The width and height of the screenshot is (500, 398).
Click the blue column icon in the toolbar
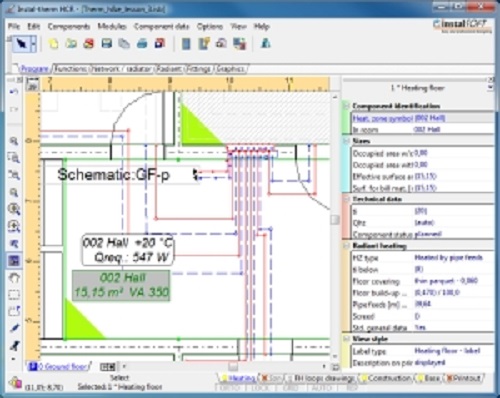(186, 44)
